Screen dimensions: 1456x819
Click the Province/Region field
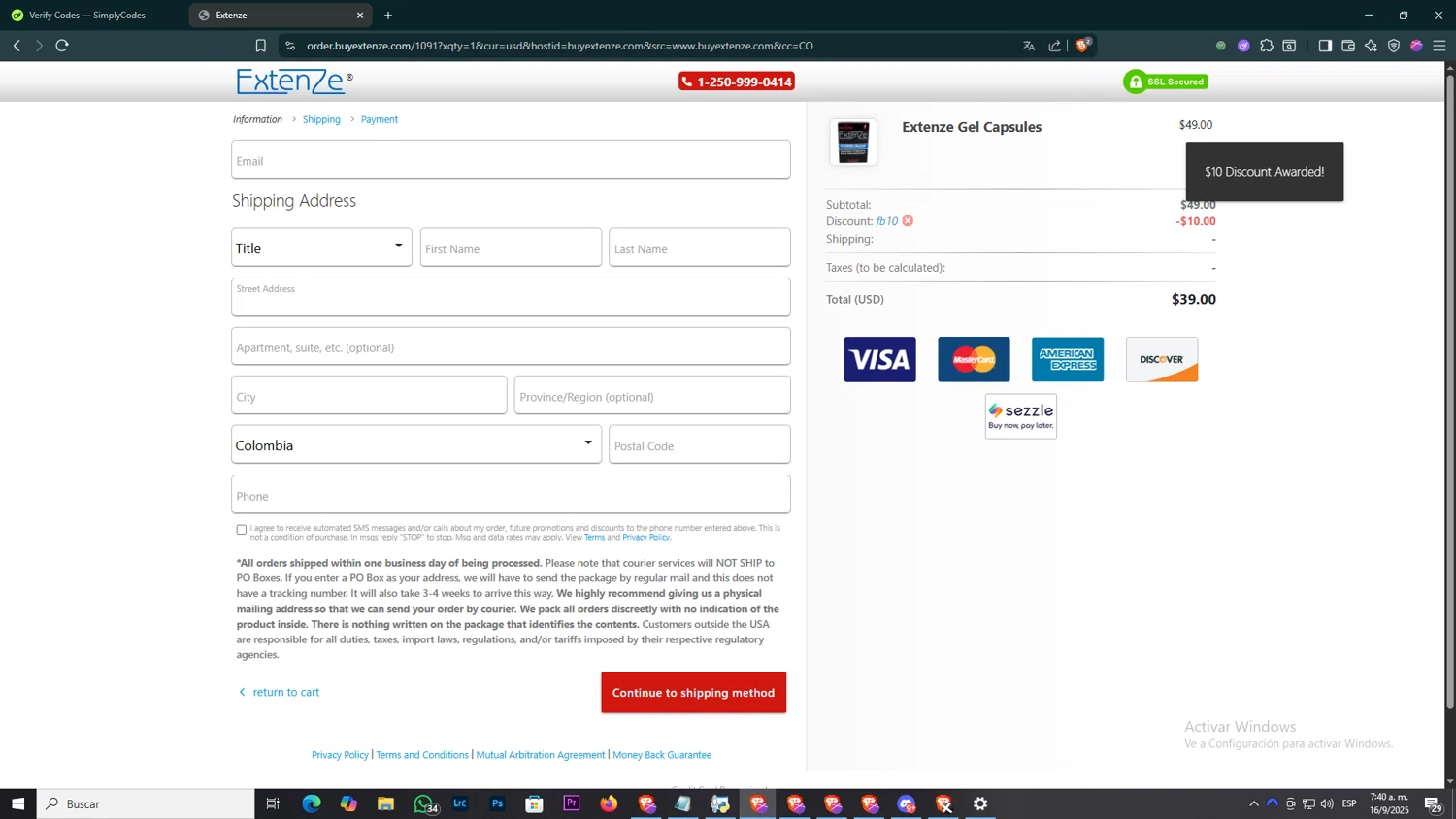652,395
